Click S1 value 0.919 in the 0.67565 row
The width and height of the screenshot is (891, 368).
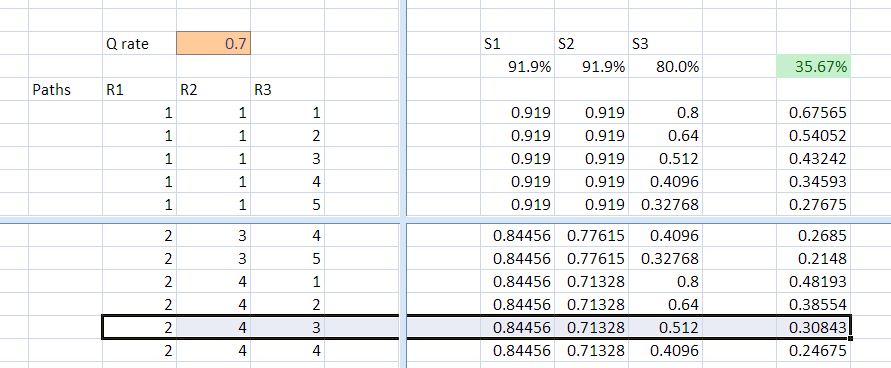518,113
